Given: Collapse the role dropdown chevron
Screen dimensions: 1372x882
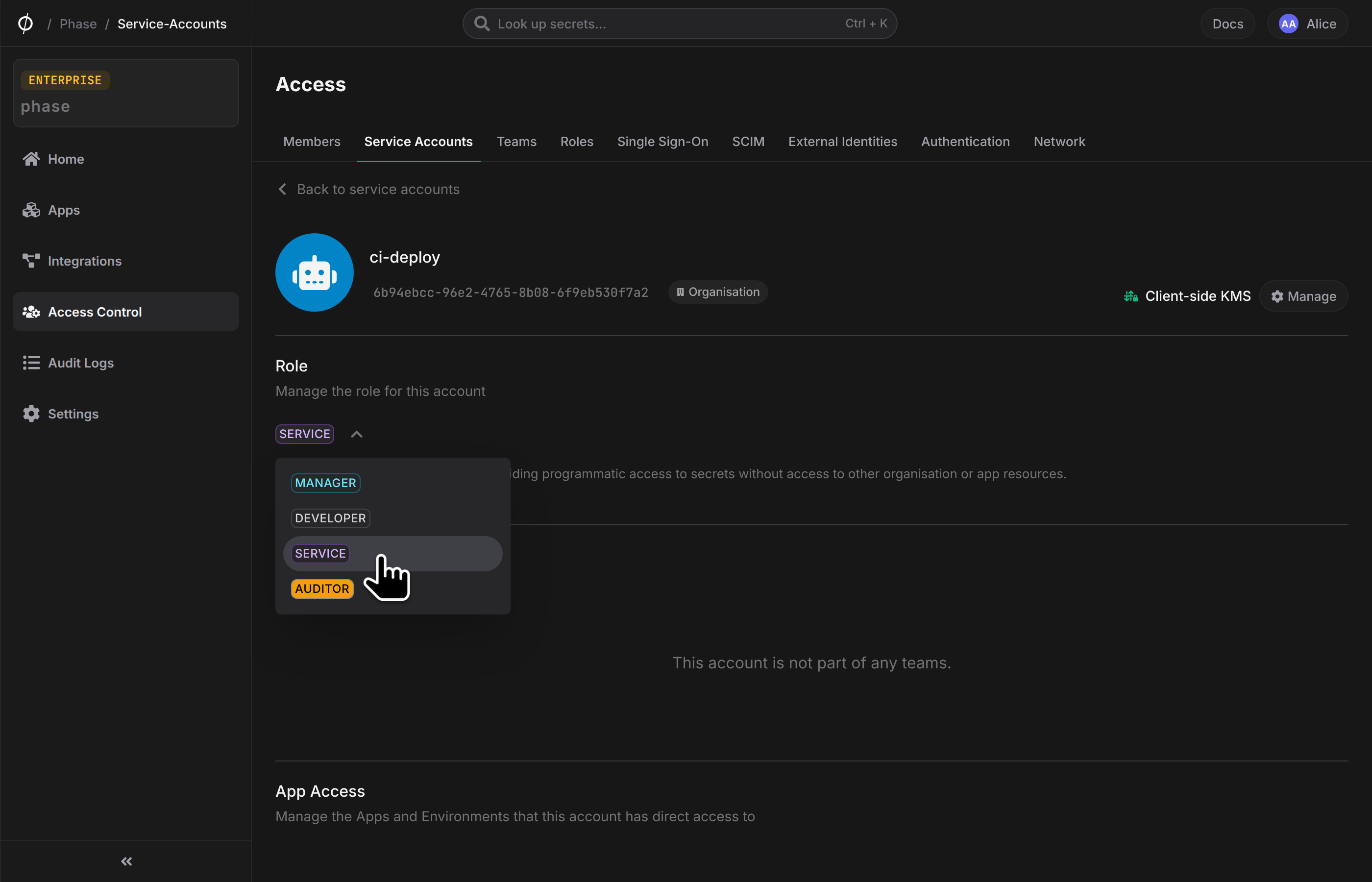Looking at the screenshot, I should coord(357,434).
